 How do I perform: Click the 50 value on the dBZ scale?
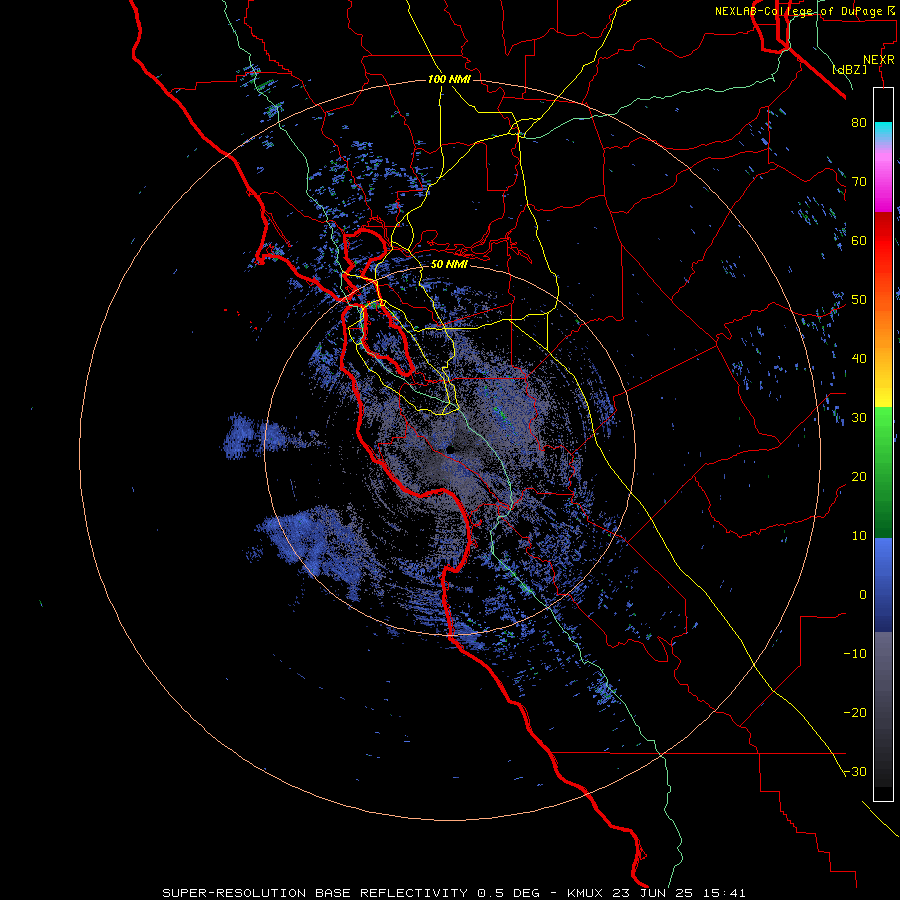[x=859, y=300]
